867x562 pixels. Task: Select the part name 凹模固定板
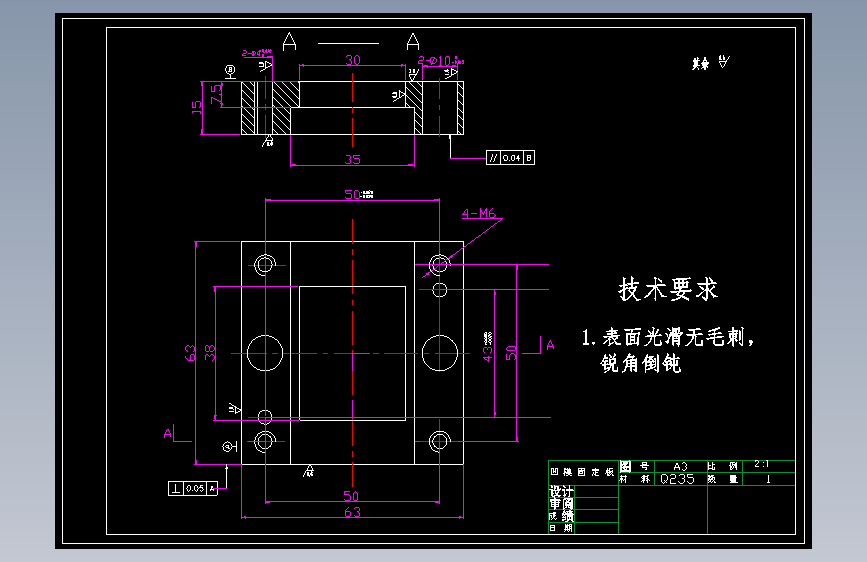[582, 472]
